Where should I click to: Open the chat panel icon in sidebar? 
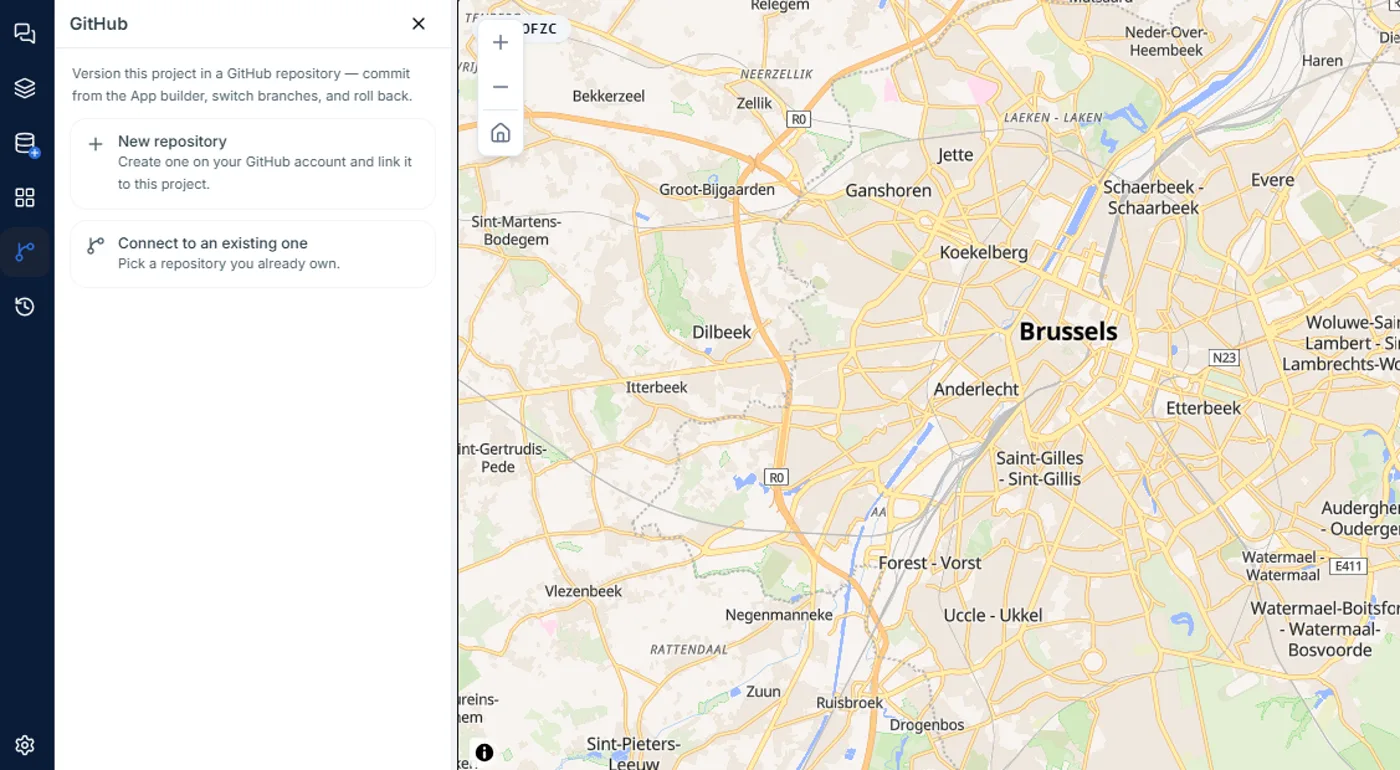25,34
